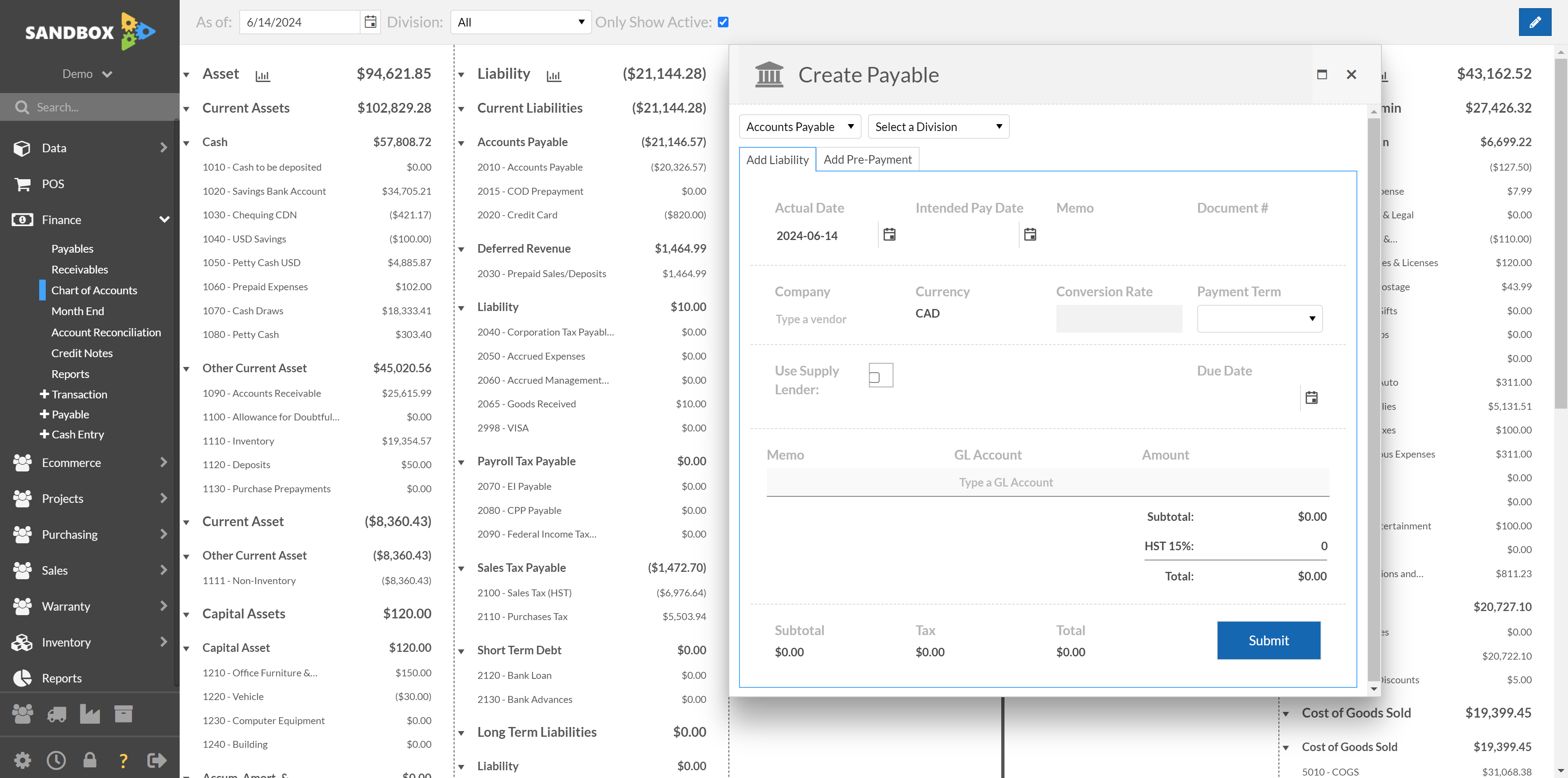Open Credit Notes page
The width and height of the screenshot is (1568, 778).
[x=82, y=353]
